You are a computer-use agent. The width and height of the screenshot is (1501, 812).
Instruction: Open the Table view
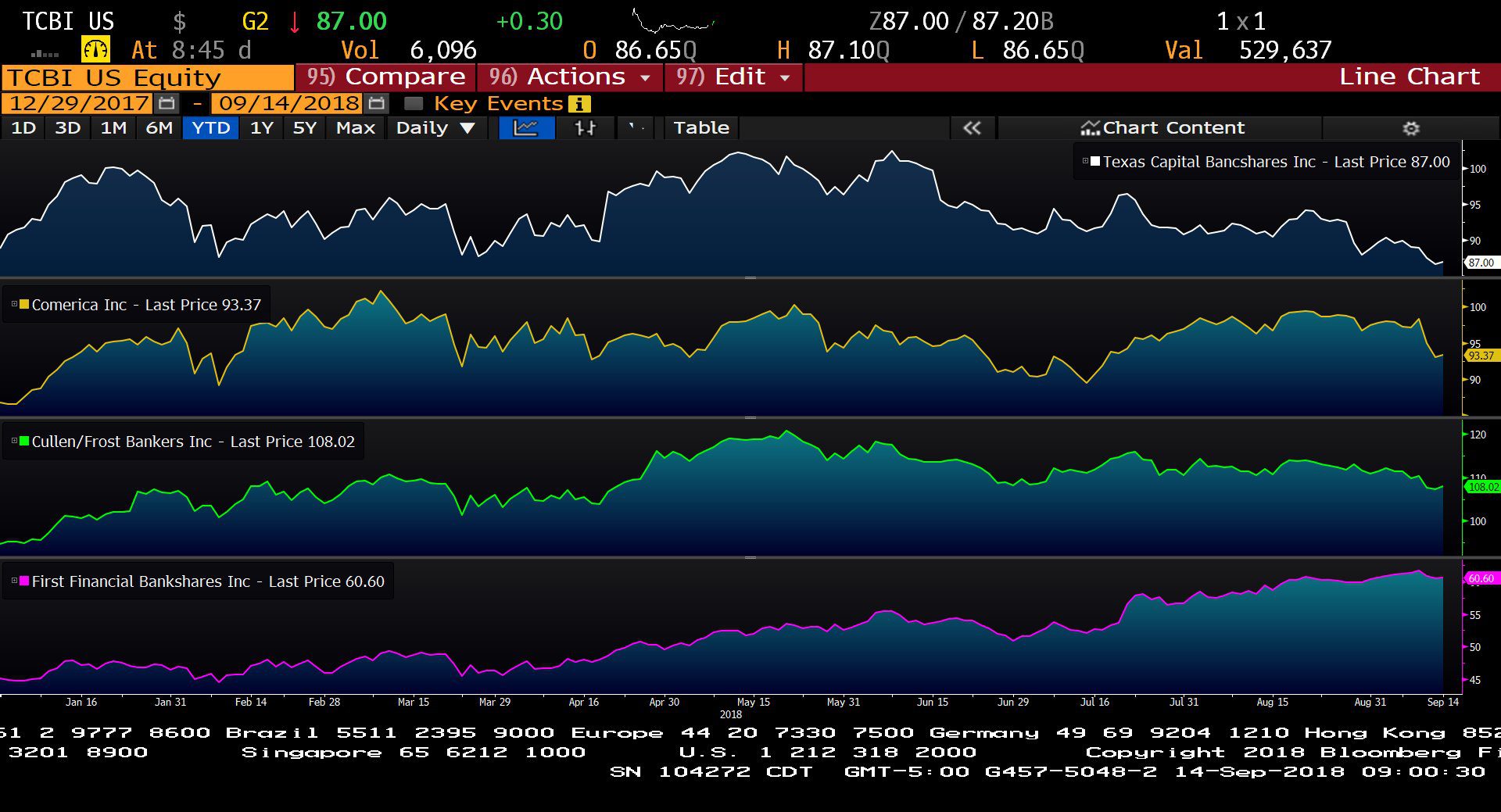[701, 128]
